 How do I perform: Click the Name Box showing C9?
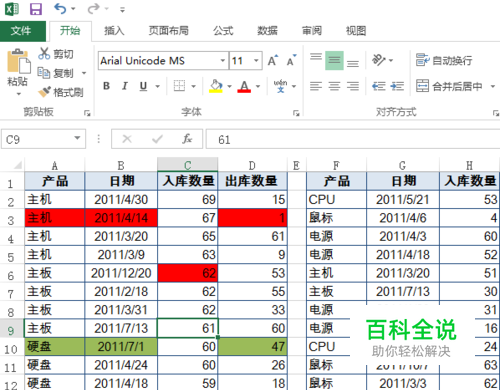pyautogui.click(x=37, y=139)
